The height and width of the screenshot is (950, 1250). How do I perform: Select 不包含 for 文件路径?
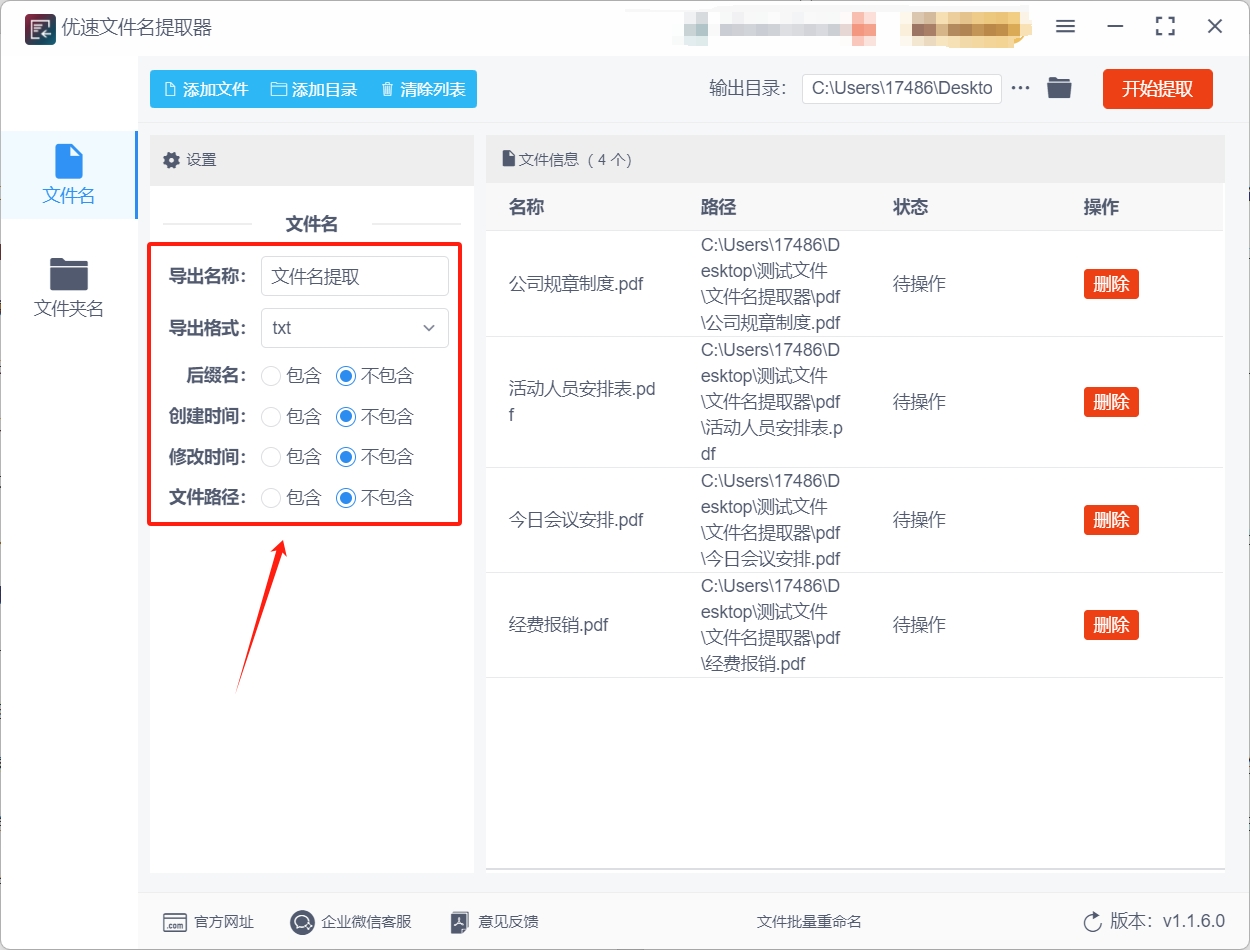click(346, 498)
